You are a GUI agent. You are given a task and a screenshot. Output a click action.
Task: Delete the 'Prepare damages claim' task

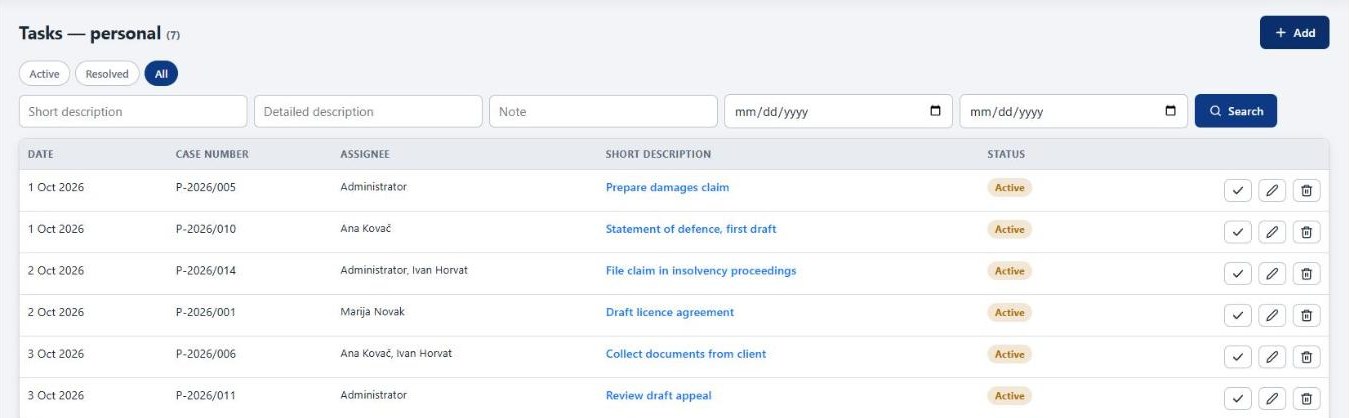tap(1306, 190)
